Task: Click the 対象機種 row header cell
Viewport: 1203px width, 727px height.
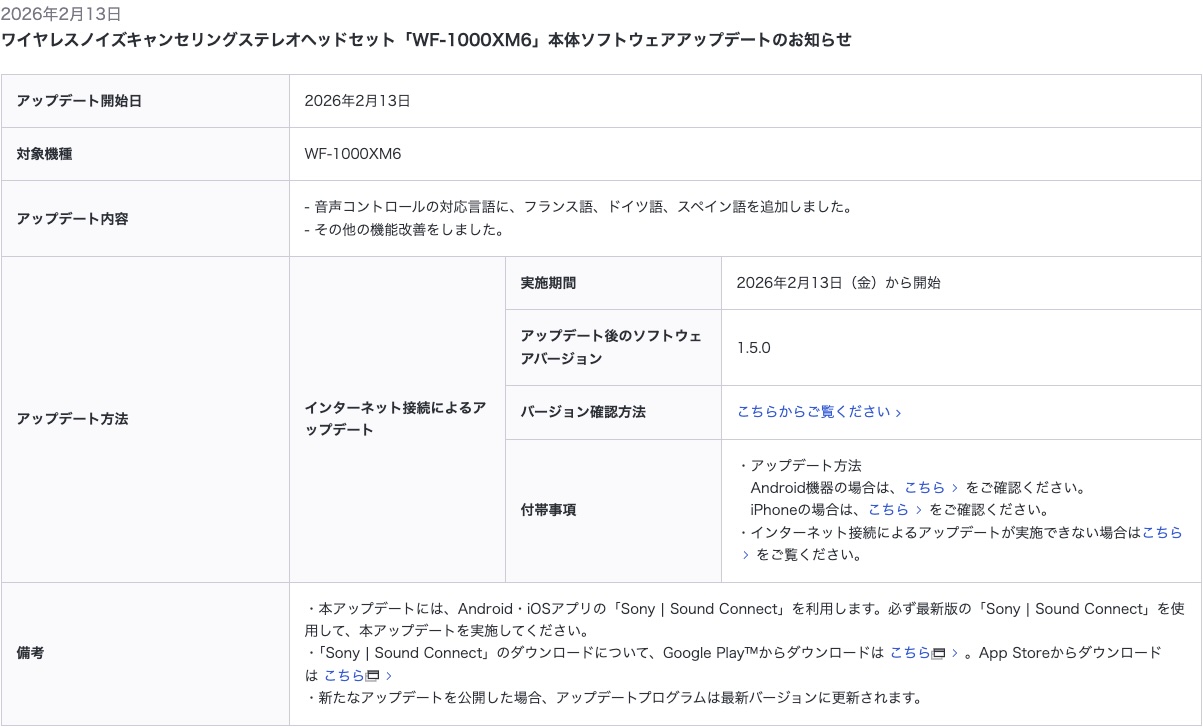Action: click(x=145, y=154)
